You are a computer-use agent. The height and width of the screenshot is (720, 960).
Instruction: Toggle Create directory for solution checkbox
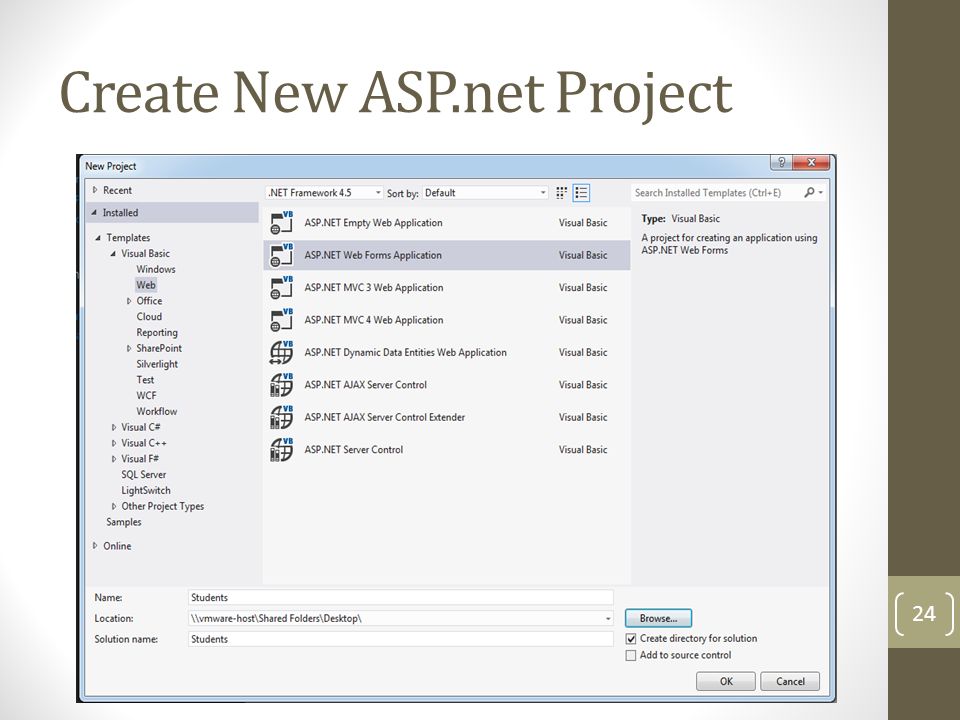[x=631, y=639]
